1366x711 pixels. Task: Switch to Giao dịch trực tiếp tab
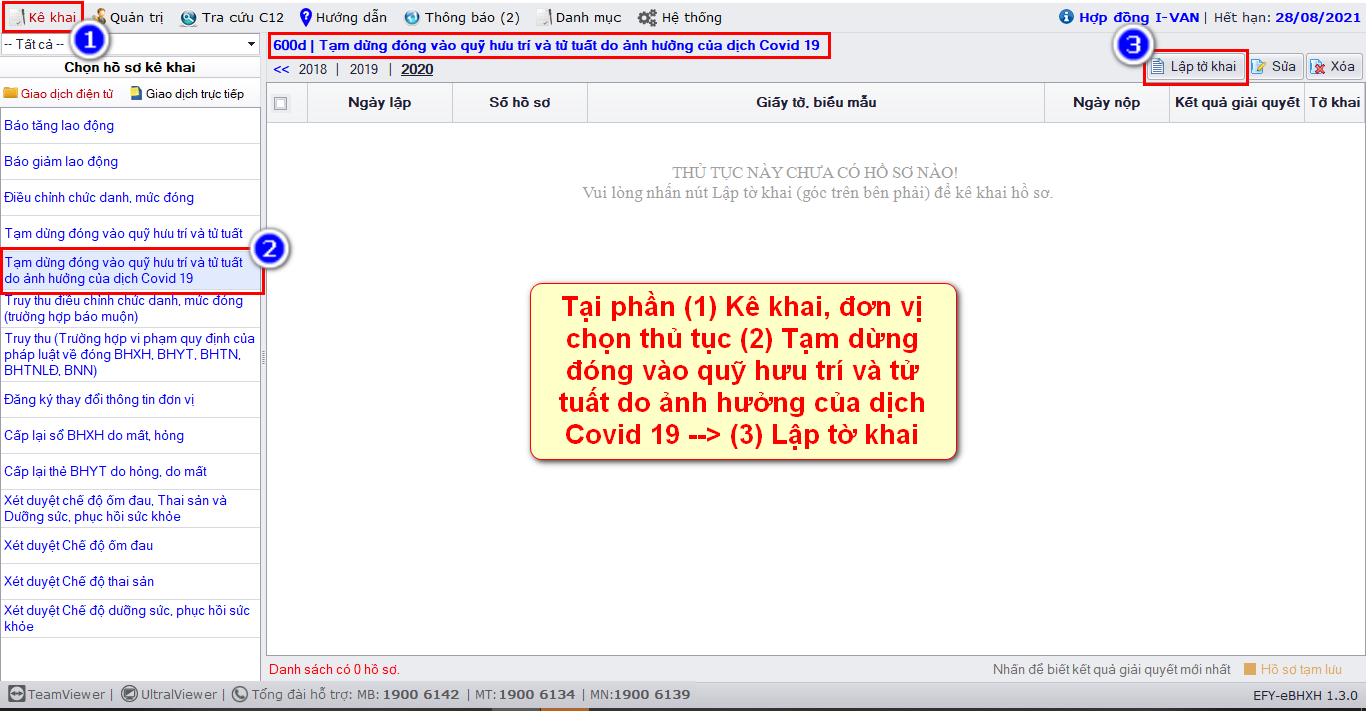[x=187, y=93]
